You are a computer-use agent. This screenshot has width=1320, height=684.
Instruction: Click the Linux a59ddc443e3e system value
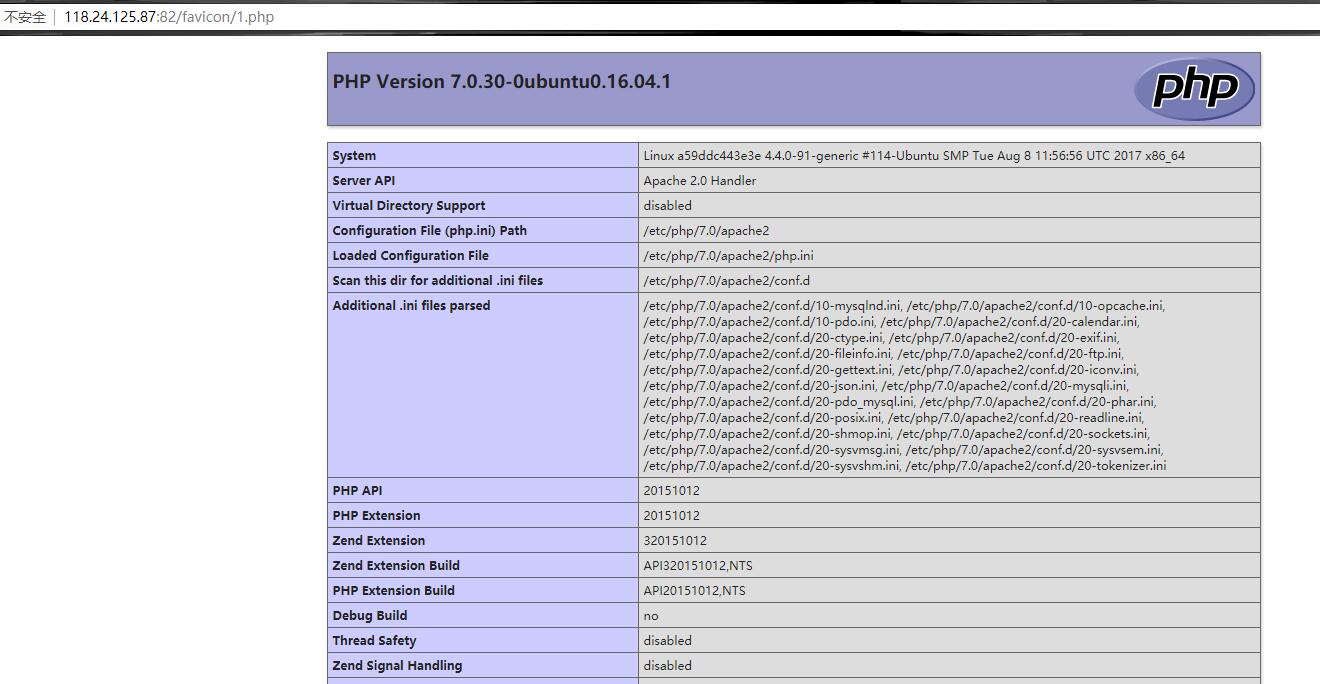pyautogui.click(x=913, y=156)
